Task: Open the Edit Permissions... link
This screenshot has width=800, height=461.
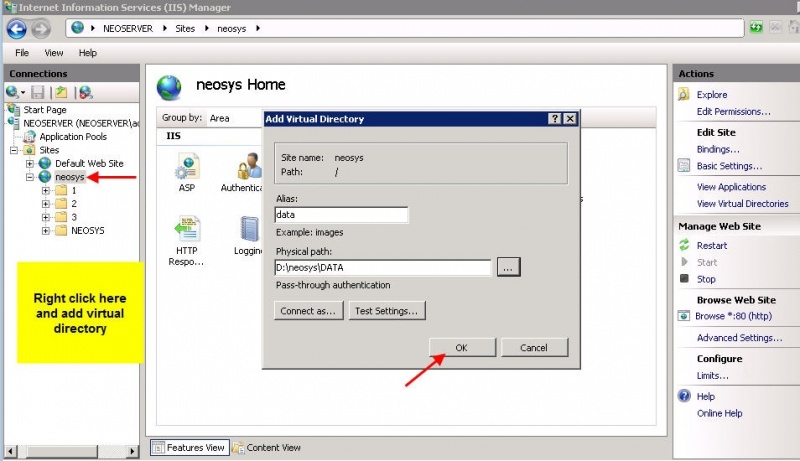Action: [734, 111]
